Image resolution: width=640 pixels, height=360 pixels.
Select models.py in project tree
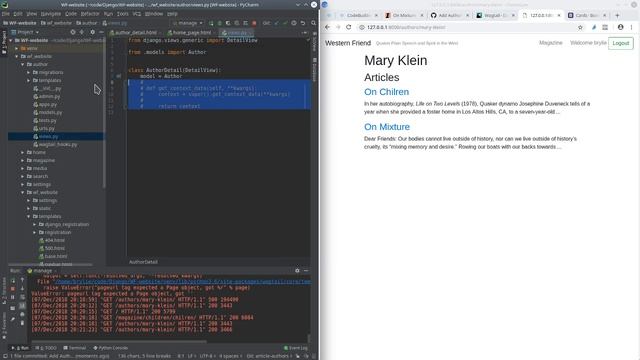click(47, 112)
